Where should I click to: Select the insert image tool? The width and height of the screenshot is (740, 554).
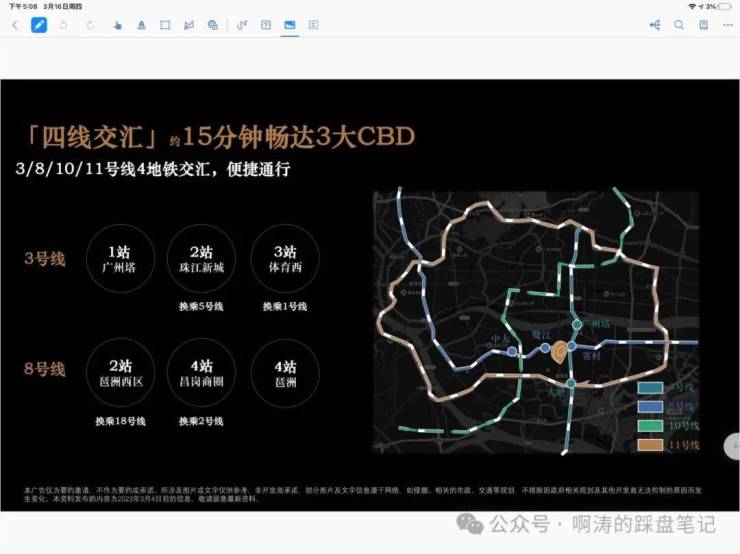(x=290, y=24)
